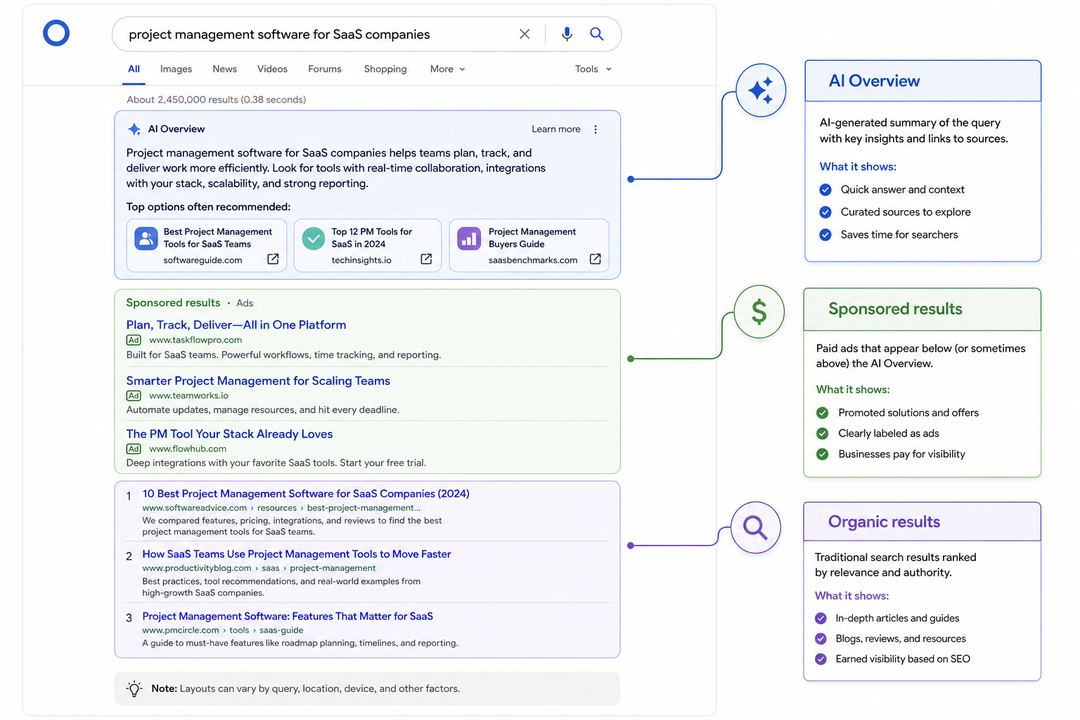This screenshot has width=1080, height=720.
Task: Open Best Project Management Tools for SaaS Teams card
Action: pos(207,245)
